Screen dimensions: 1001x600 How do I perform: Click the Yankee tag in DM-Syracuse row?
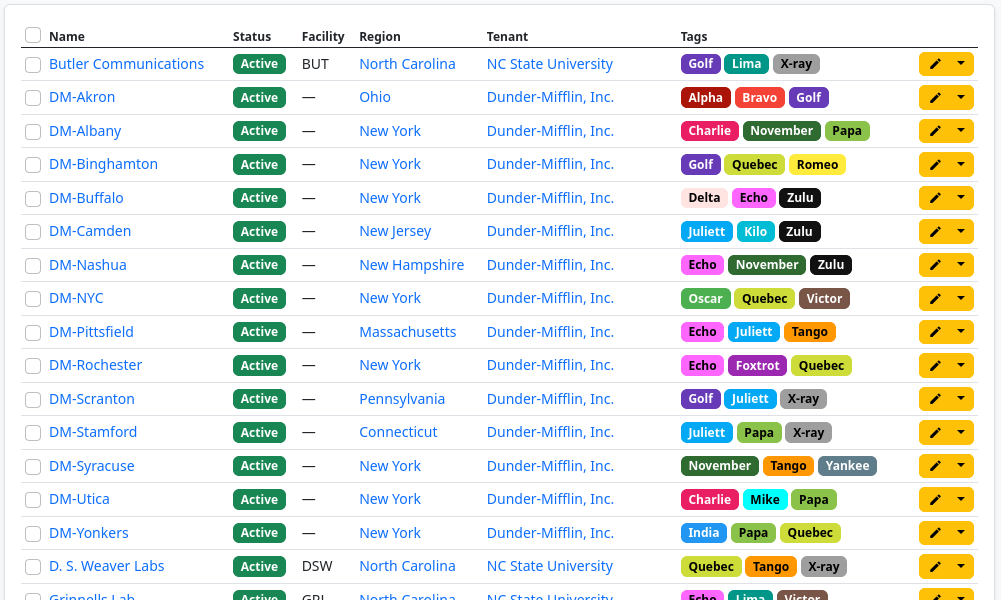(x=847, y=466)
